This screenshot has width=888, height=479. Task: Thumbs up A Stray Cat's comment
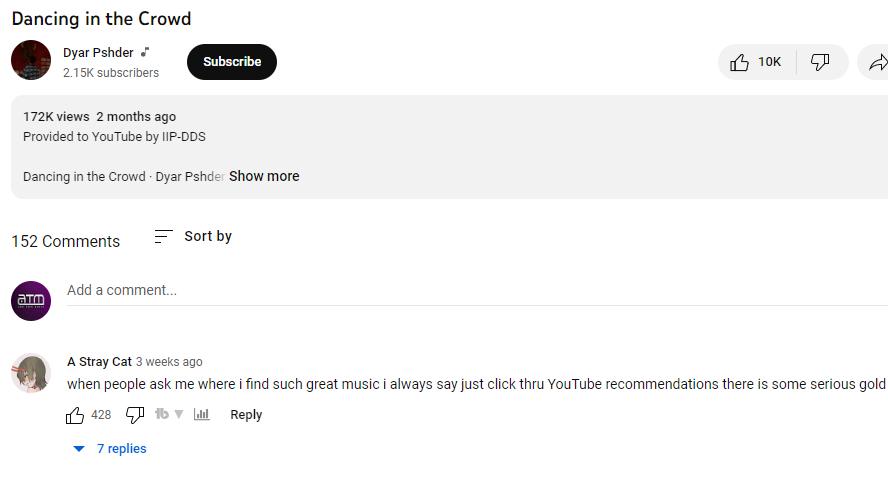click(75, 415)
